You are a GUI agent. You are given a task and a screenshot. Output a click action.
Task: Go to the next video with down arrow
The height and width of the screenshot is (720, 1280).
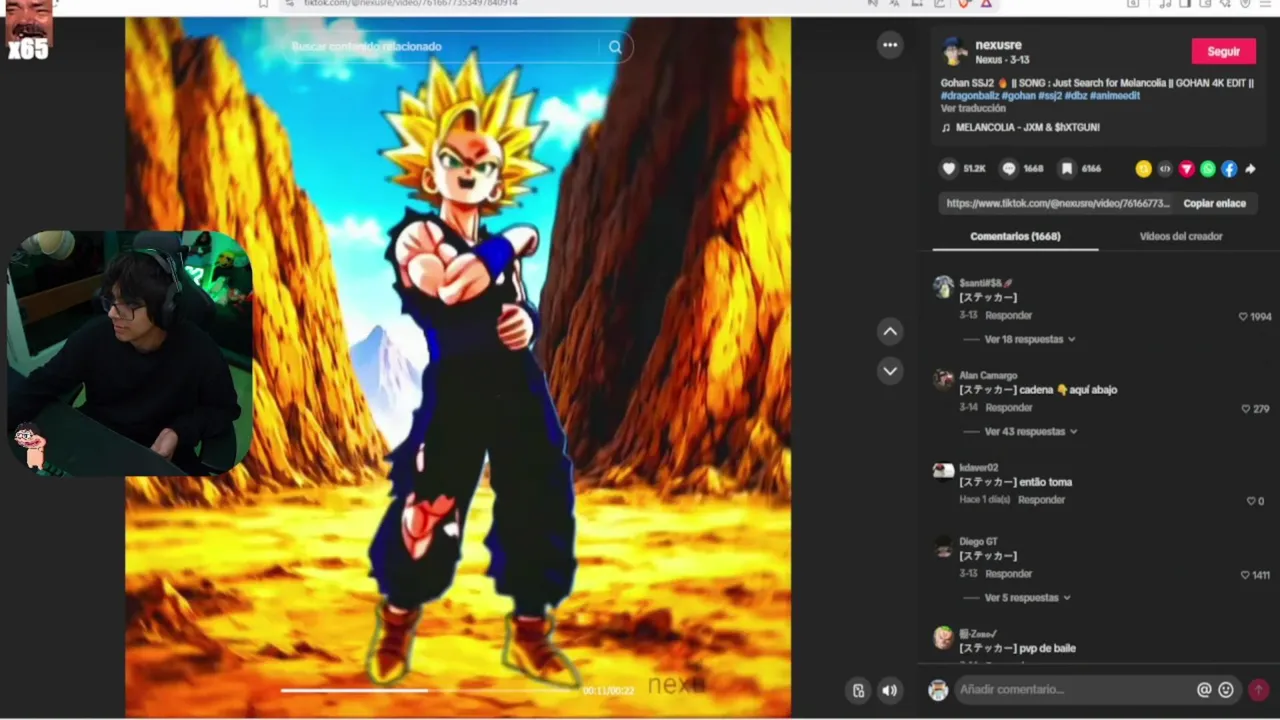point(890,371)
